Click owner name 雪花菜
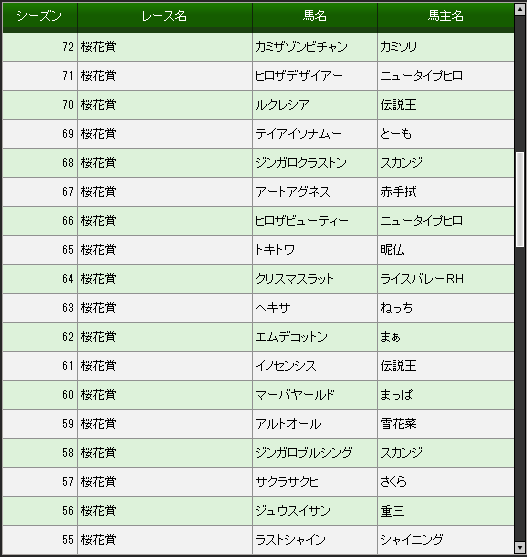Screen dimensions: 527x557 pos(398,424)
